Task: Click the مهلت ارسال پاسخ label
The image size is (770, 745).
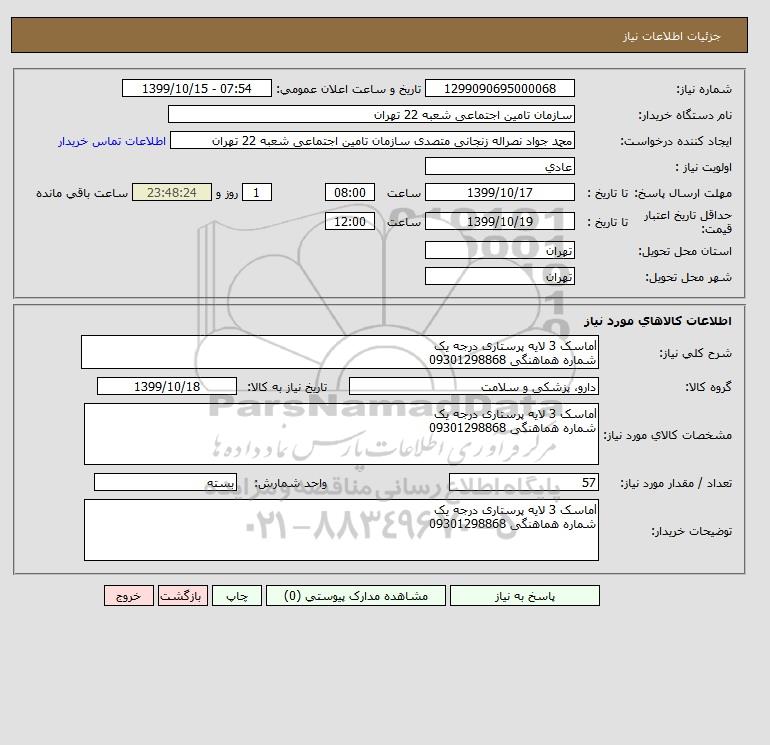Action: (x=683, y=193)
